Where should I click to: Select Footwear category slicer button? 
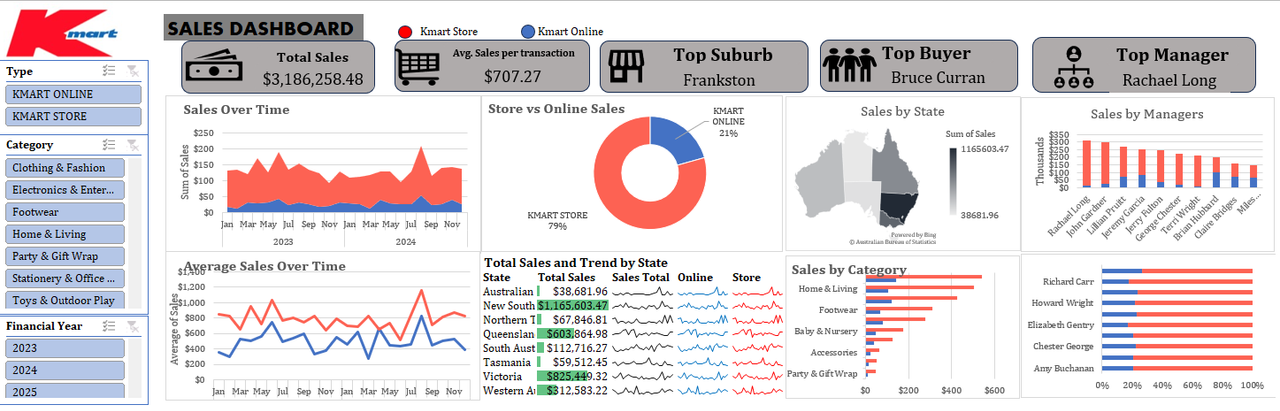[65, 212]
